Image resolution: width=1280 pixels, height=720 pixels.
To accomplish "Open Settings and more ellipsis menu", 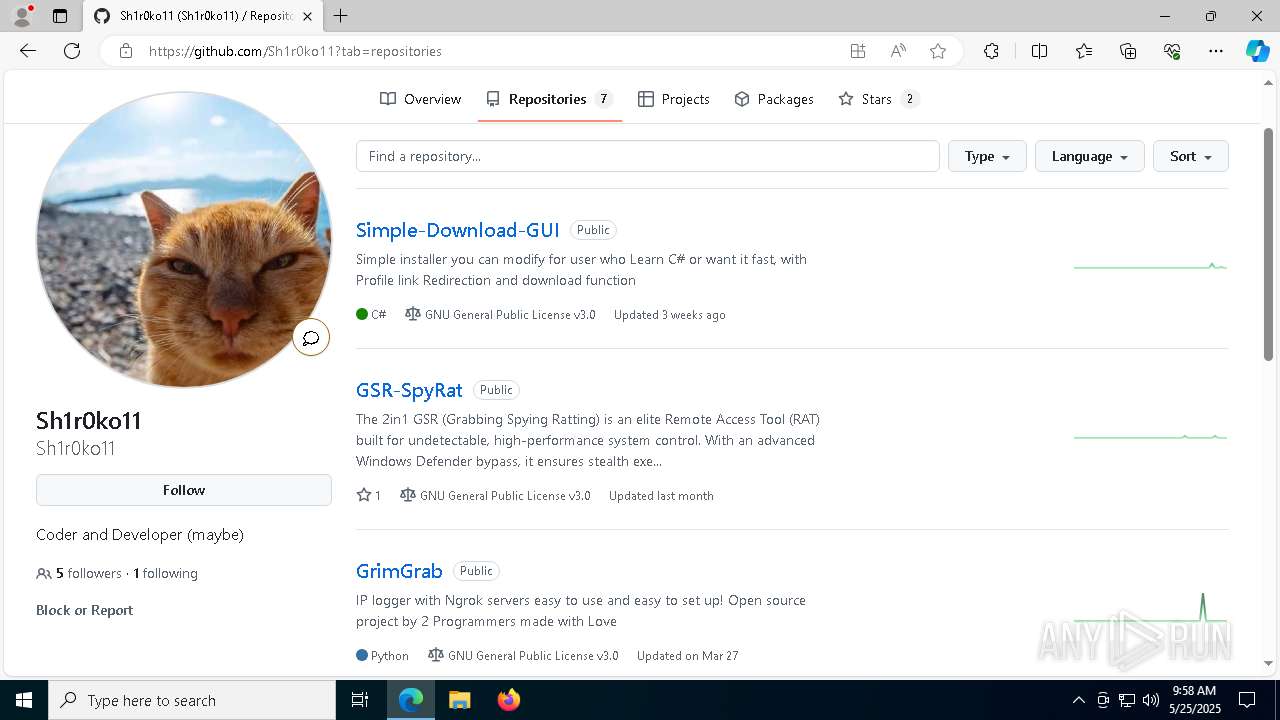I will [1216, 51].
